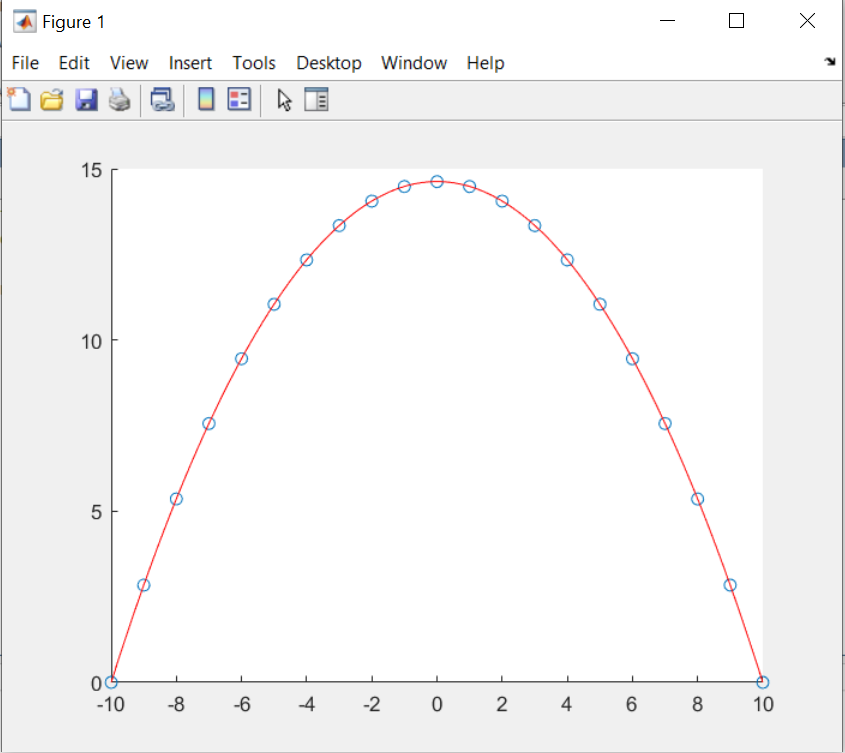The width and height of the screenshot is (845, 753).
Task: Open the Window menu
Action: (x=414, y=63)
